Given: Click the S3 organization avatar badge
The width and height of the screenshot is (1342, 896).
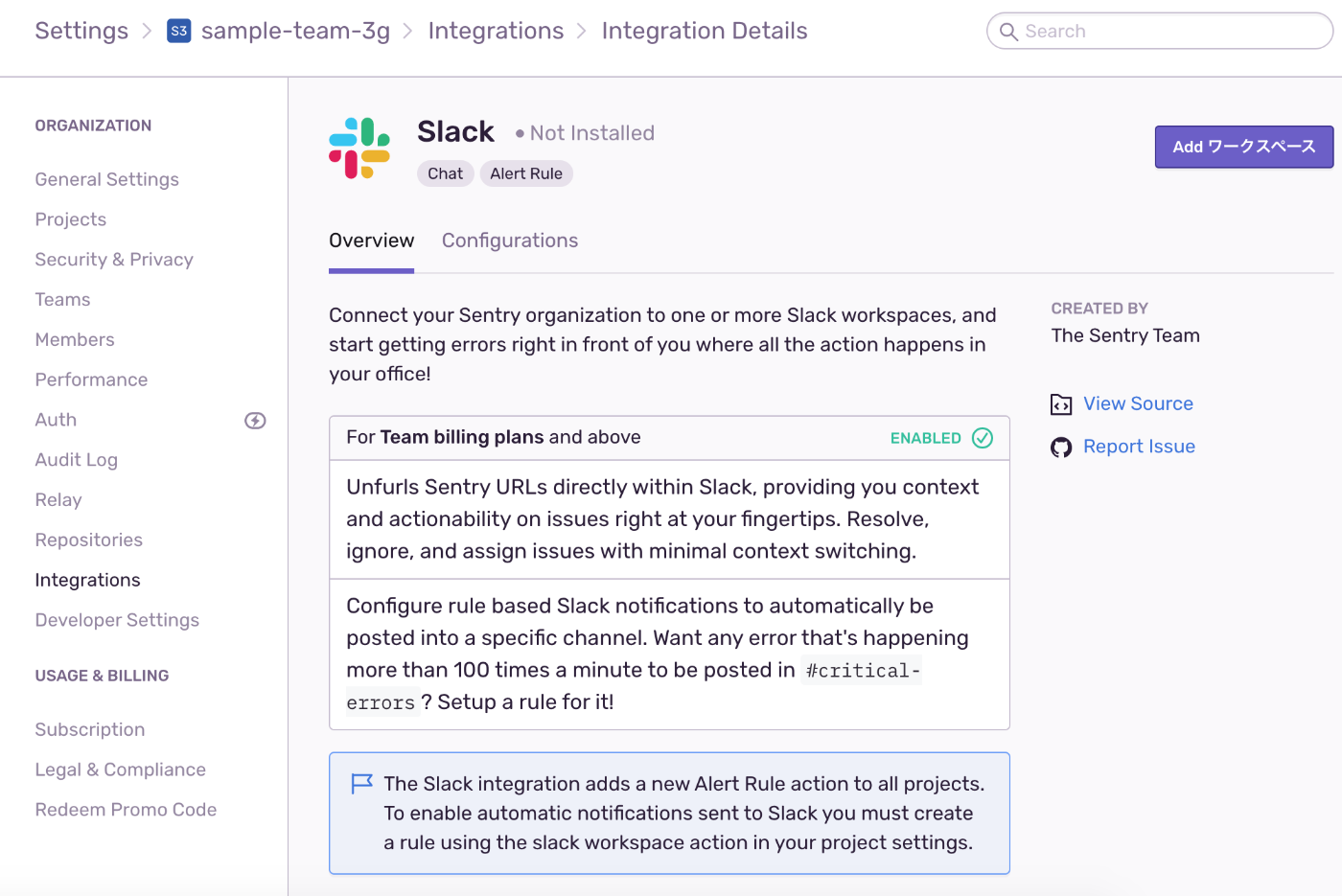Looking at the screenshot, I should [x=179, y=31].
